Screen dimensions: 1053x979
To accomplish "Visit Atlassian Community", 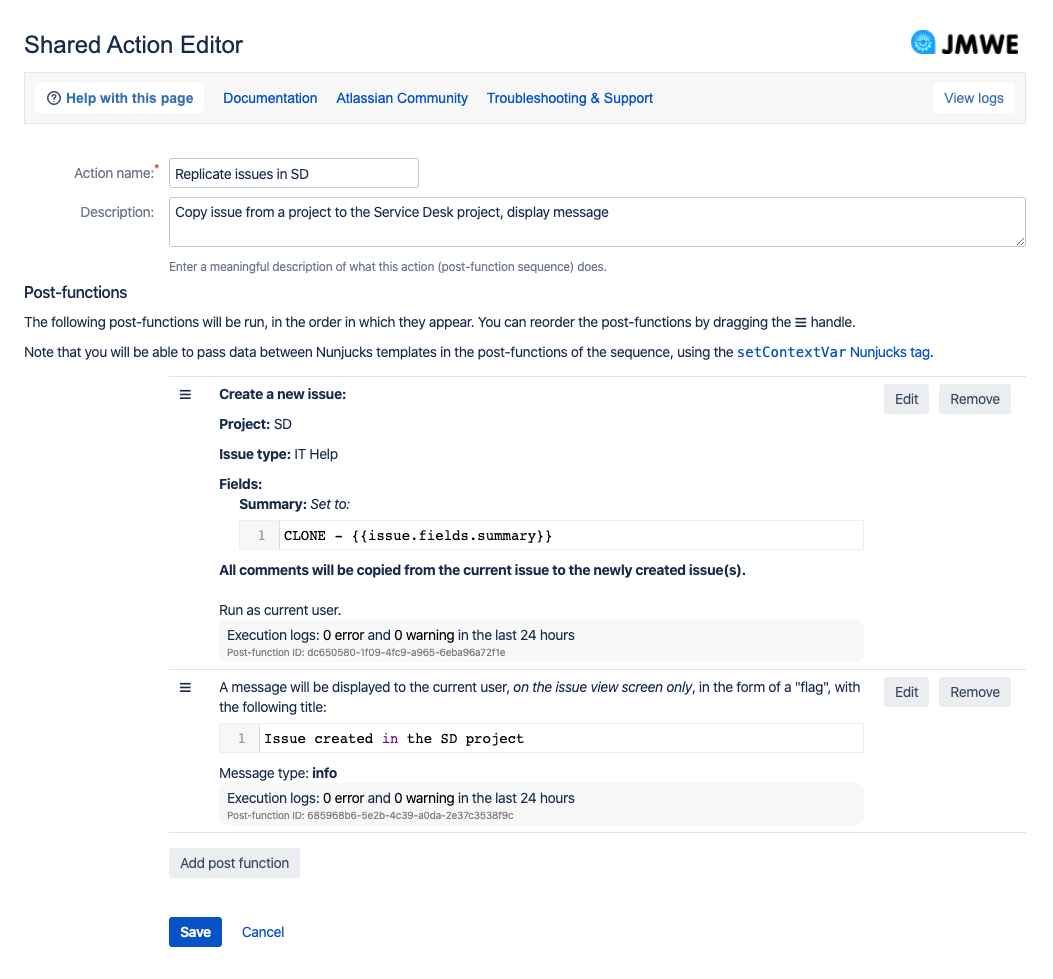I will [401, 97].
